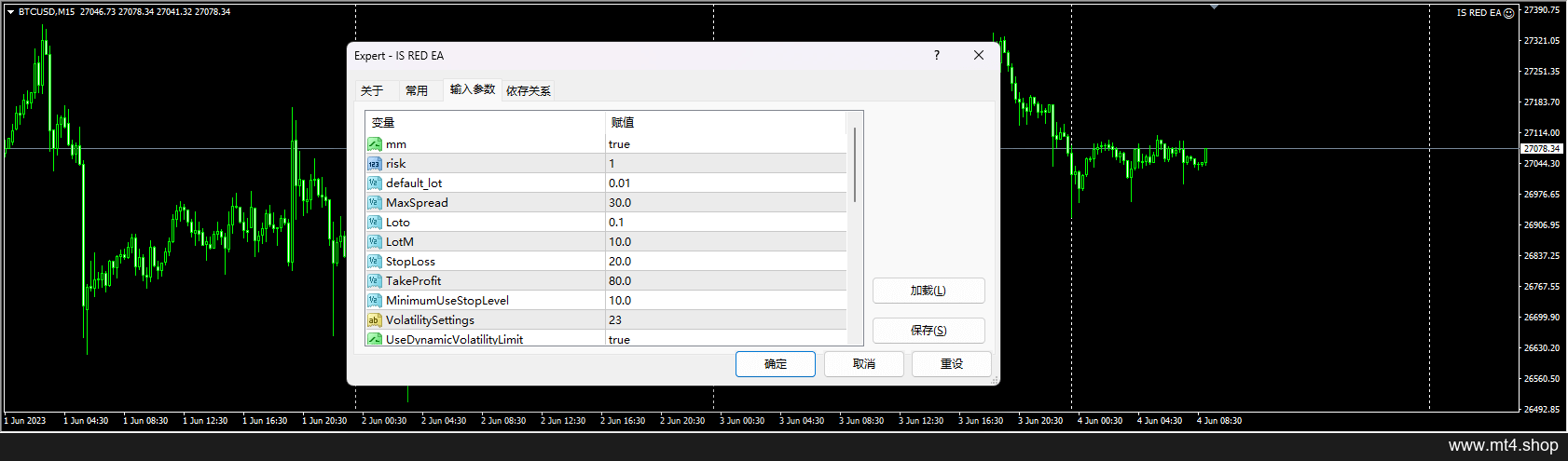This screenshot has width=1568, height=461.
Task: Click the VolatilitySettings string icon
Action: [374, 320]
